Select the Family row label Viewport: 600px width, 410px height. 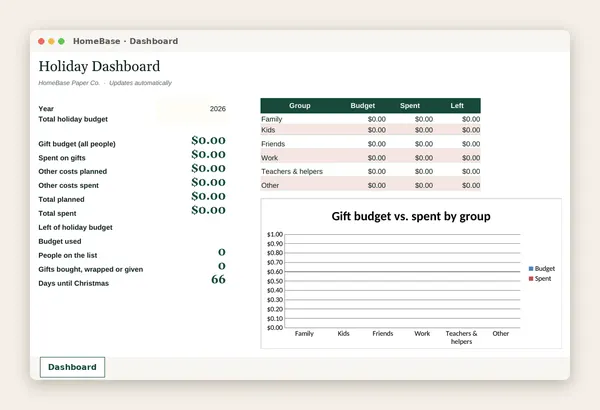point(272,119)
